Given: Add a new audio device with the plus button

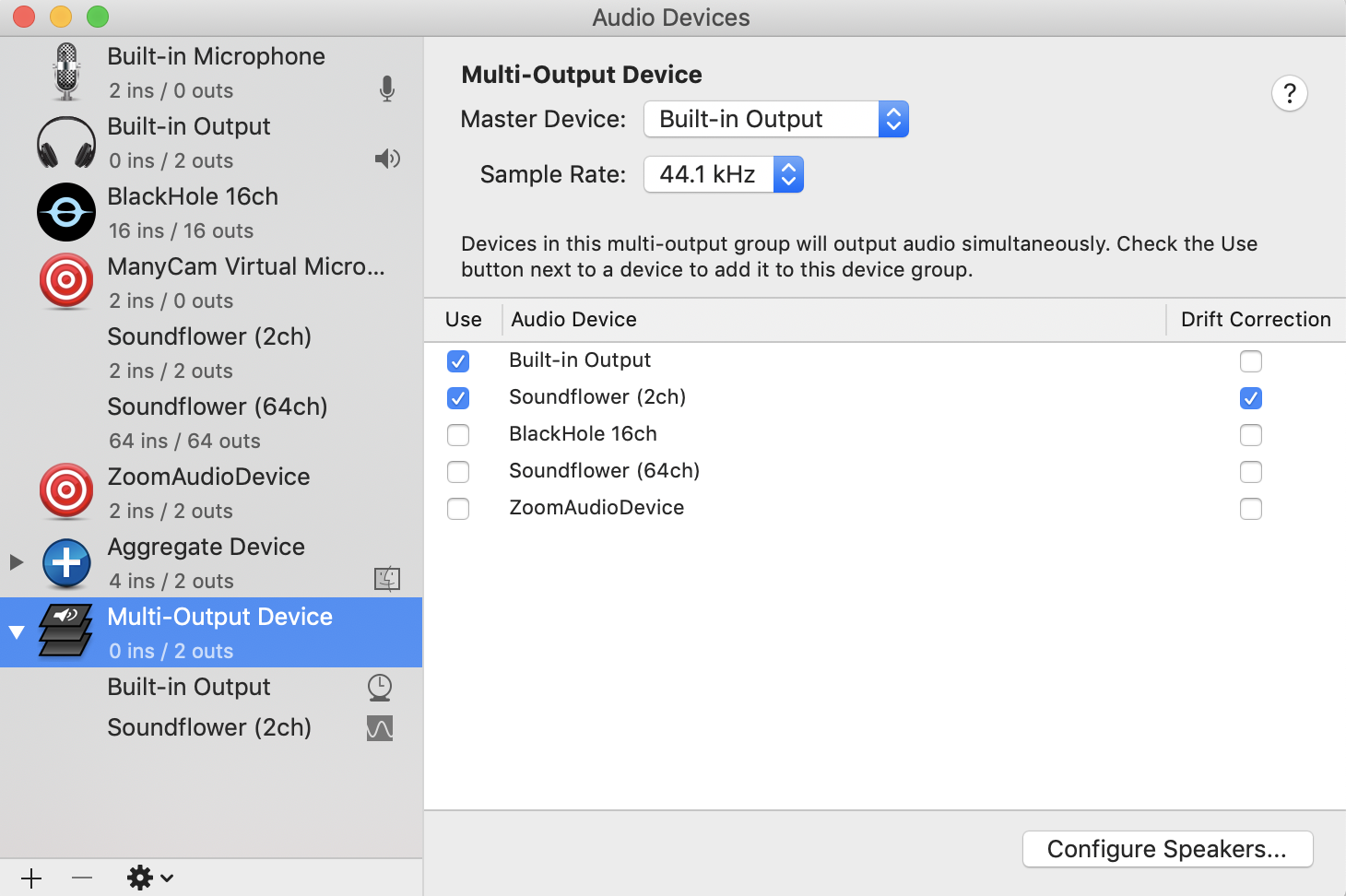Looking at the screenshot, I should point(31,878).
